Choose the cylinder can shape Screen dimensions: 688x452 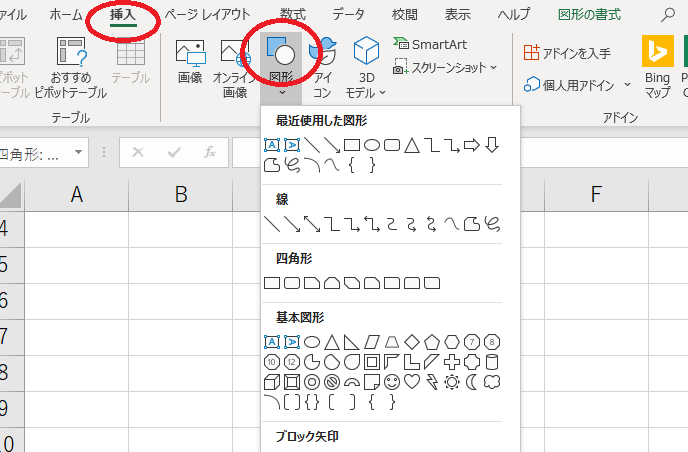pos(492,362)
